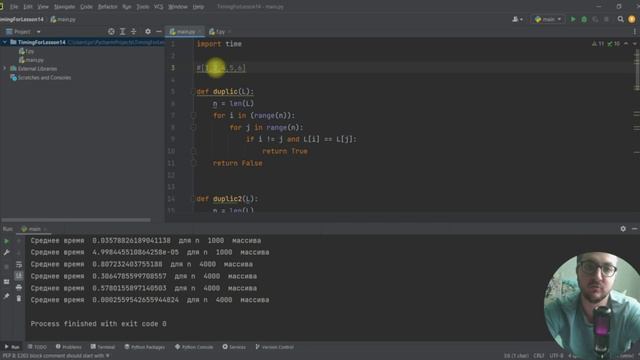Click CRLF line separator in the status bar
Screen dimensions: 640x360
(x=539, y=356)
